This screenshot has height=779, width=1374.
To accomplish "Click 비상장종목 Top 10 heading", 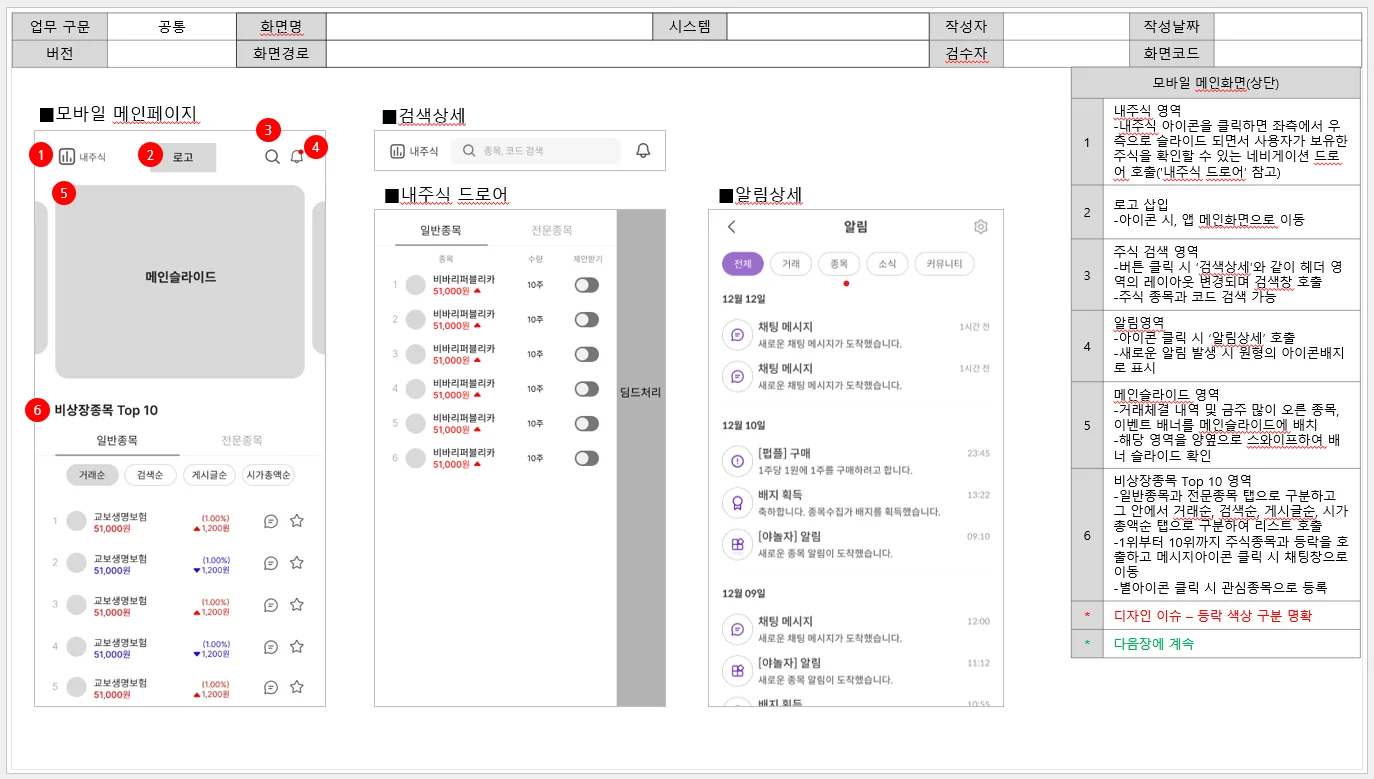I will pos(106,410).
